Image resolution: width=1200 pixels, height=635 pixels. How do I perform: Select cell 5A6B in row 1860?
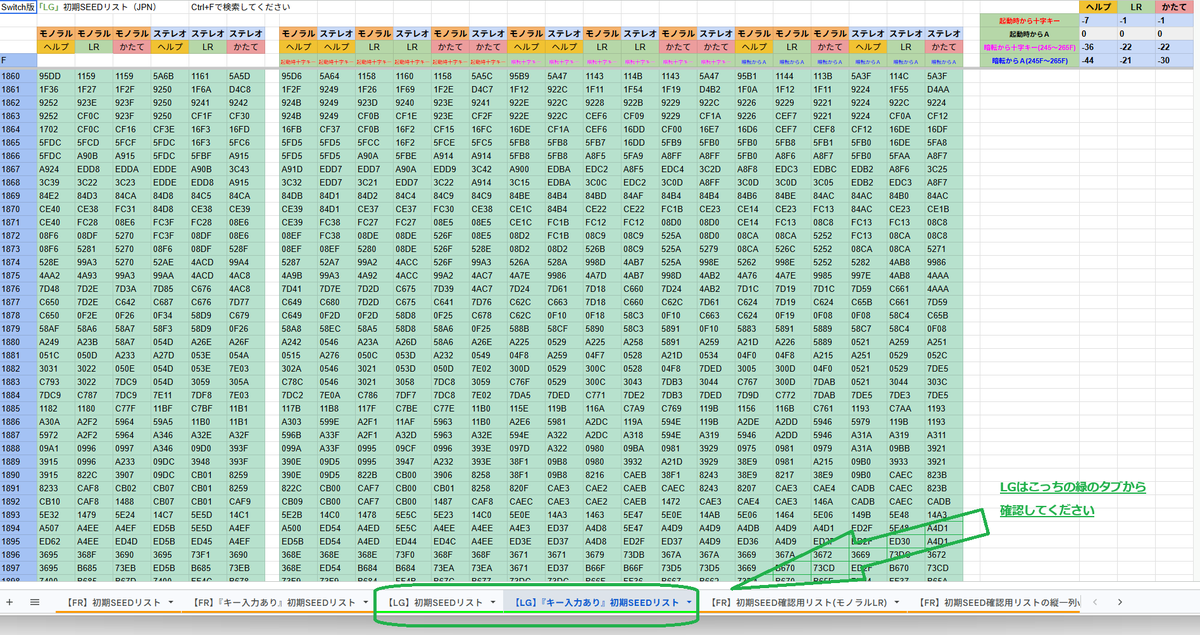click(170, 76)
